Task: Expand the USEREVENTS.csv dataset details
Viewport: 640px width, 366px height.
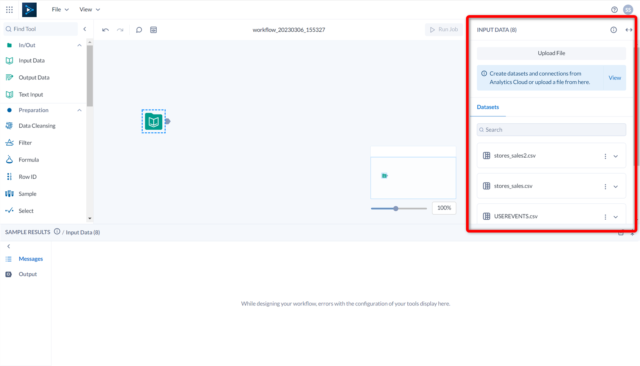Action: click(x=616, y=217)
